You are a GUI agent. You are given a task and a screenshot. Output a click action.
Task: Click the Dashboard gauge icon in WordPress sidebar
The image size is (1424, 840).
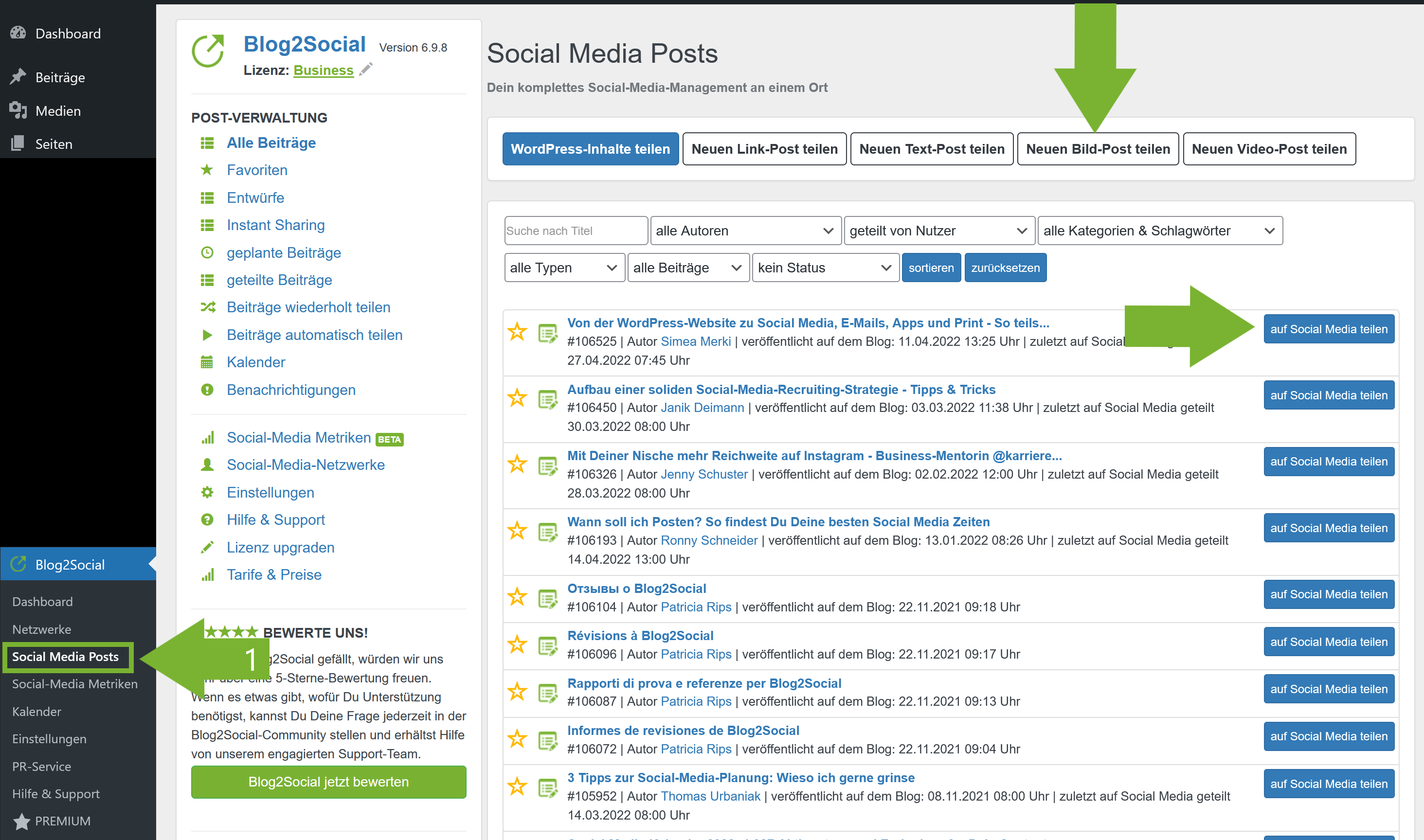click(18, 33)
